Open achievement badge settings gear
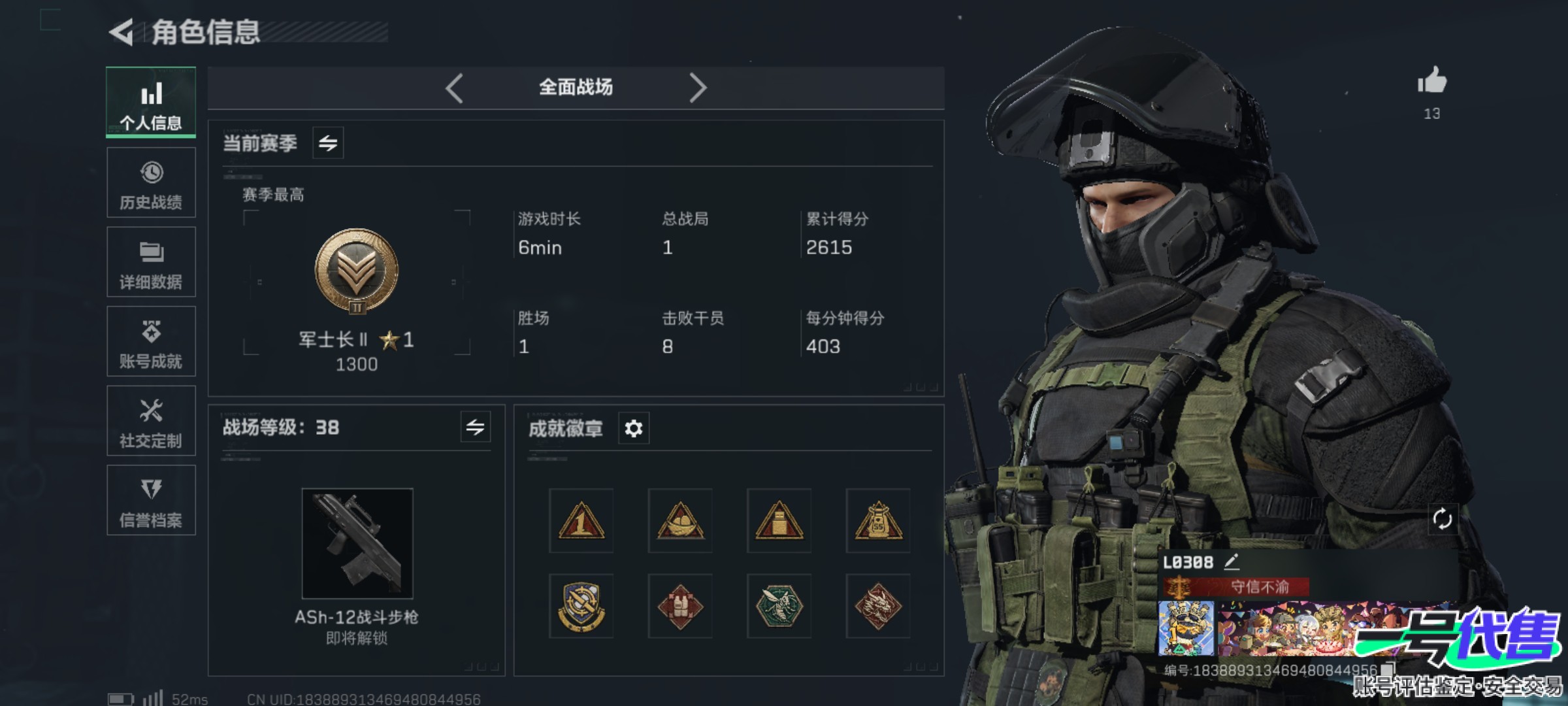The height and width of the screenshot is (706, 1568). pyautogui.click(x=634, y=428)
